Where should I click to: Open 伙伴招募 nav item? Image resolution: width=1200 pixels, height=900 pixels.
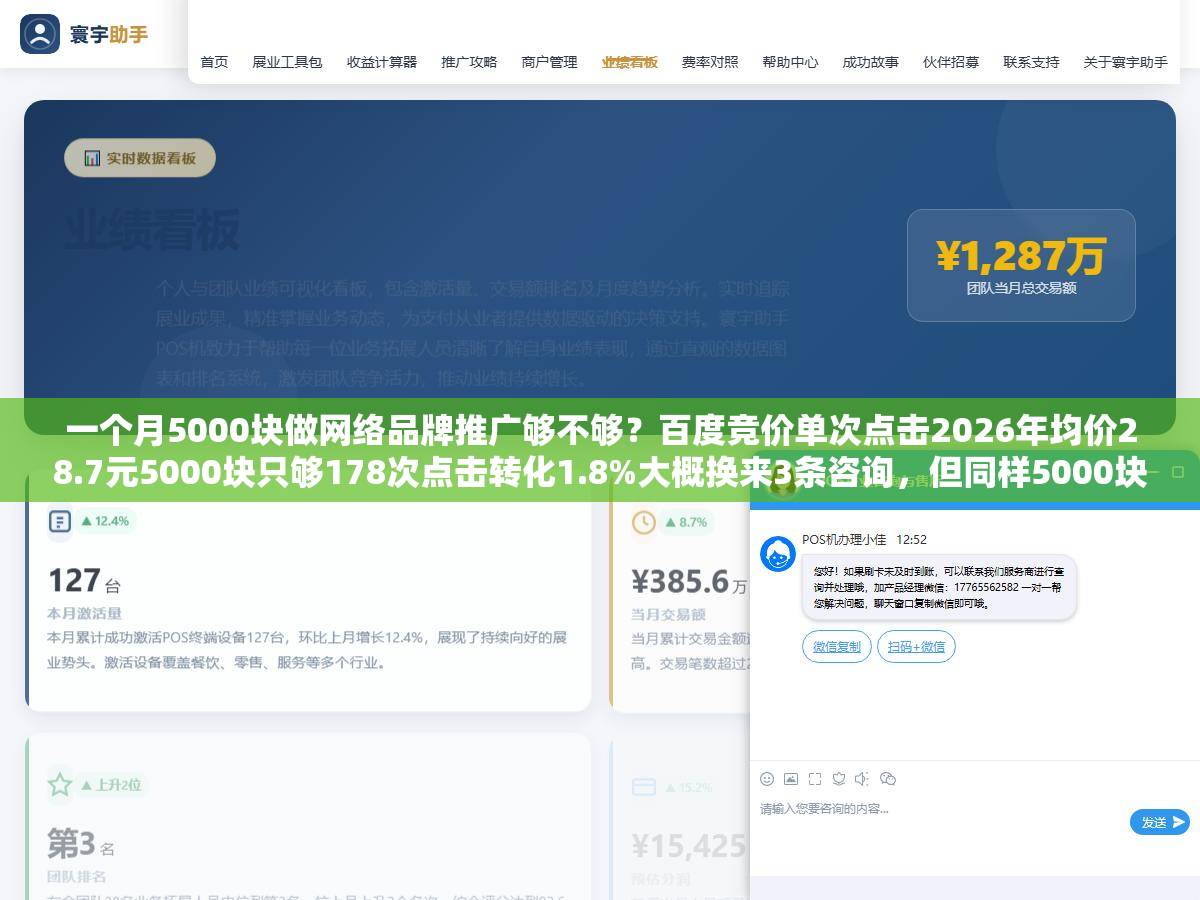tap(951, 62)
